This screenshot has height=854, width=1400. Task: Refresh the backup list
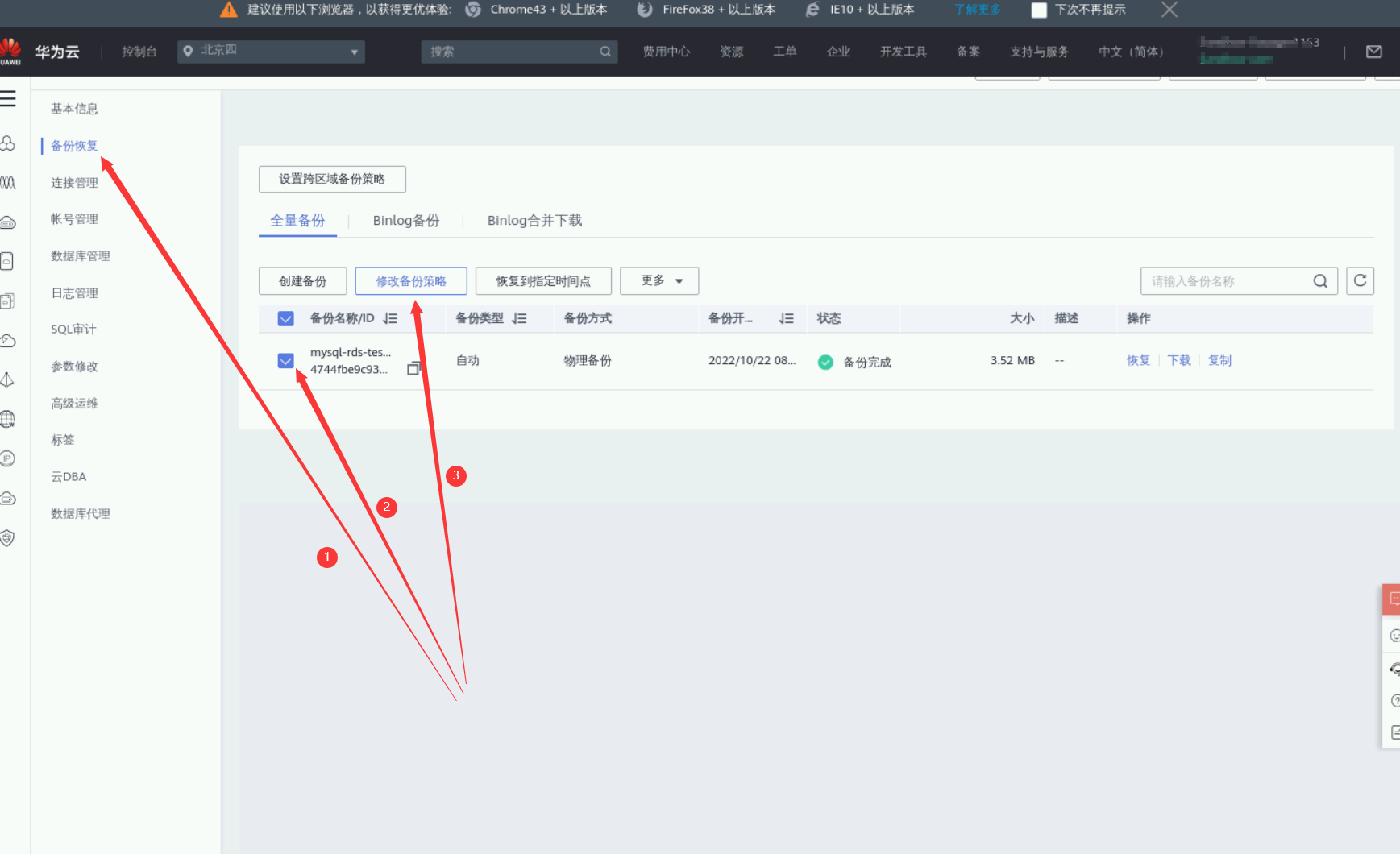[1361, 280]
